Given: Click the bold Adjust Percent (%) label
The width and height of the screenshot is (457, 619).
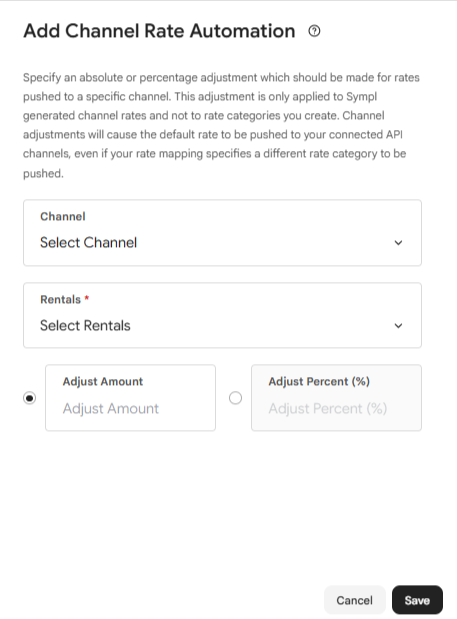Looking at the screenshot, I should point(319,381).
